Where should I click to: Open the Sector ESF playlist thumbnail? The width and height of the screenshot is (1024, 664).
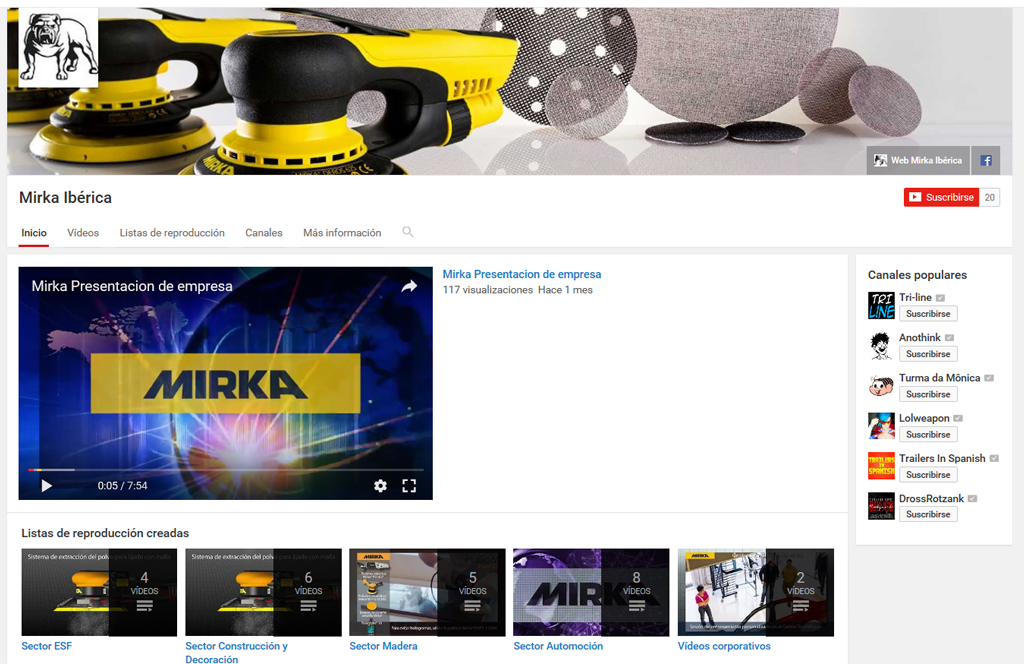99,592
